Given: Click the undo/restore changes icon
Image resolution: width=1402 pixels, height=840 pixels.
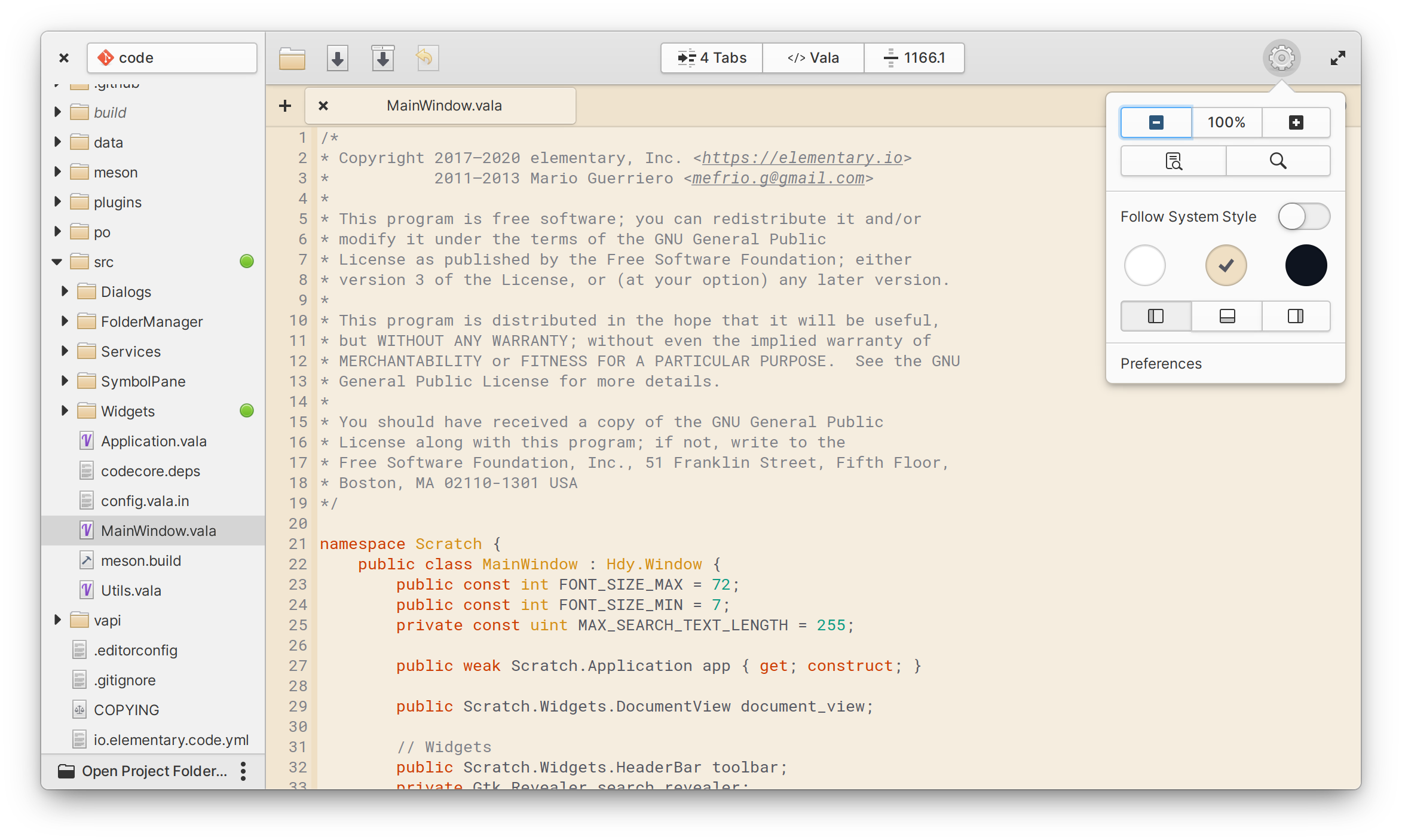Looking at the screenshot, I should click(424, 57).
